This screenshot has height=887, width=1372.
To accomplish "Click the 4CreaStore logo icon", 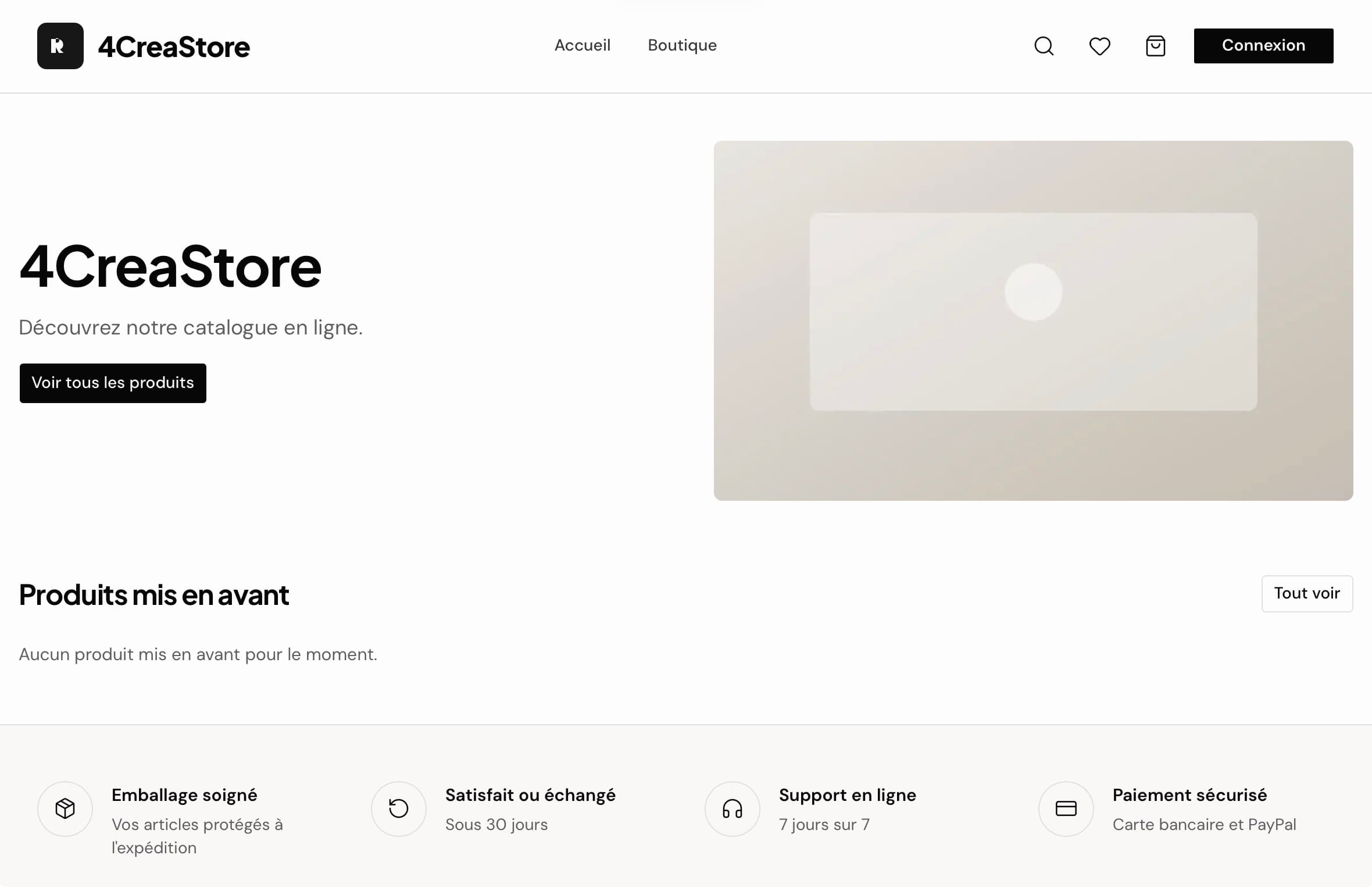I will (x=60, y=46).
